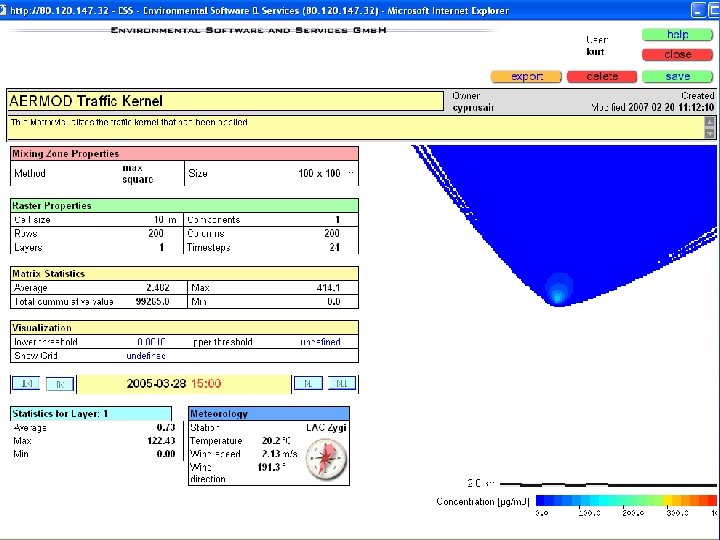720x540 pixels.
Task: Click the map distance scale bar
Action: tap(608, 484)
